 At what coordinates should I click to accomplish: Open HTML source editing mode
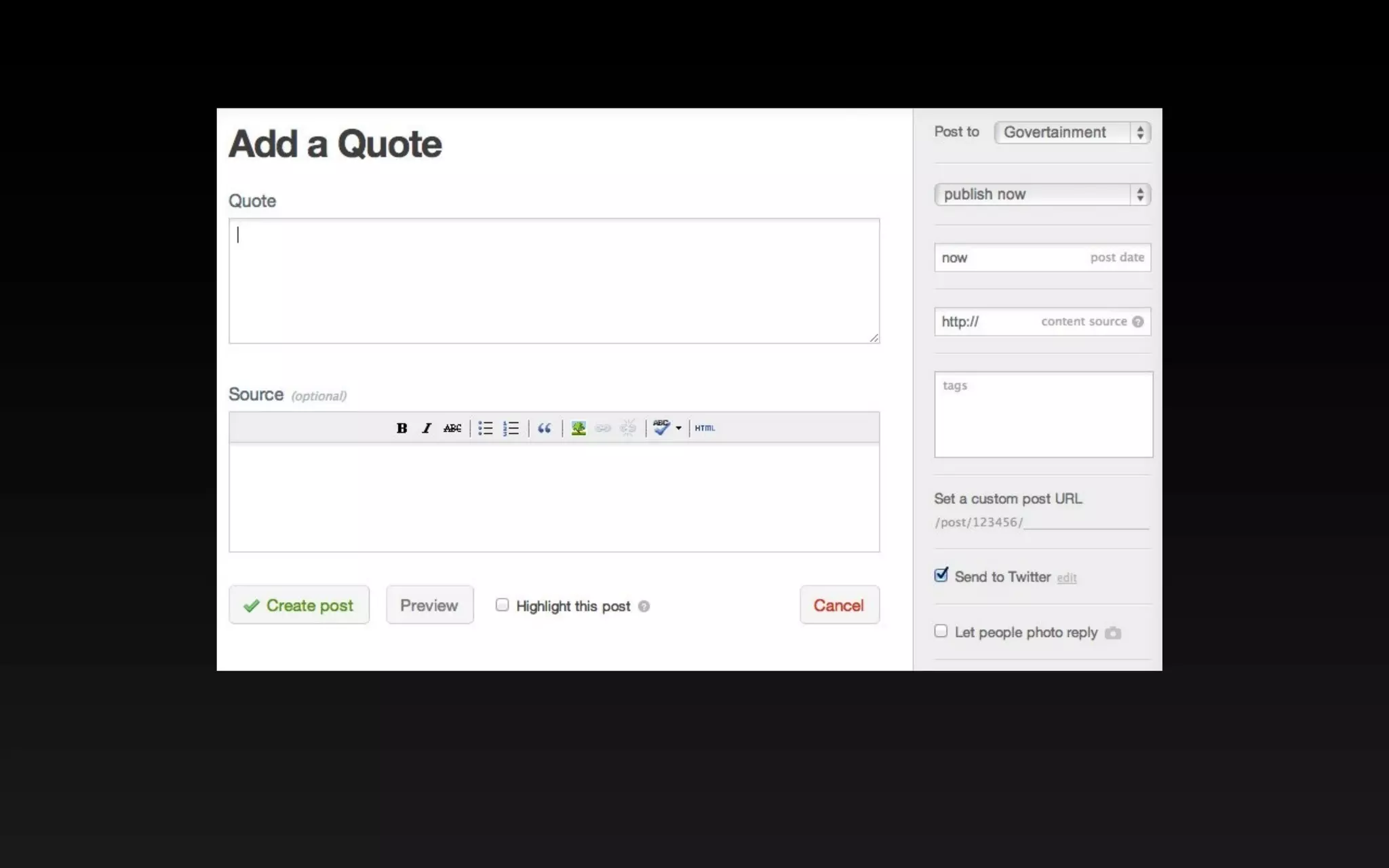pos(705,428)
